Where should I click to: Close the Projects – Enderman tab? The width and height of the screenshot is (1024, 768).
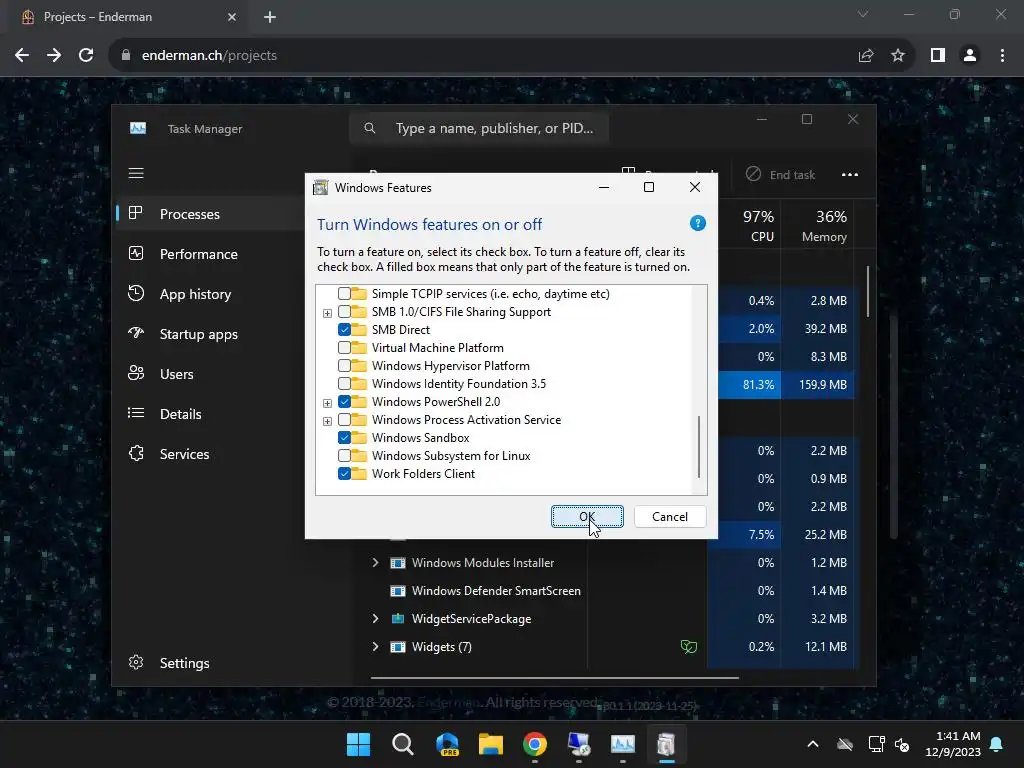[x=232, y=17]
